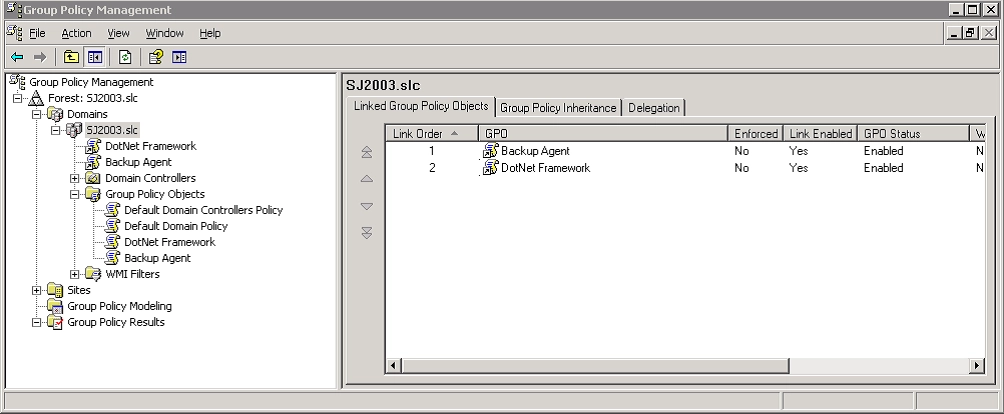Collapse the Forest: SJ2003.slc node
1004x414 pixels.
pyautogui.click(x=17, y=99)
